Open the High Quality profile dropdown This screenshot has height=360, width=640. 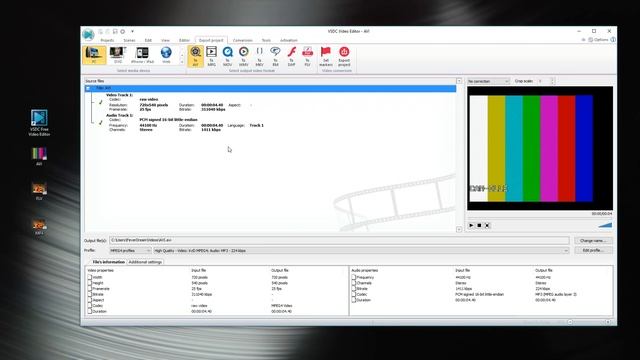[x=361, y=251]
